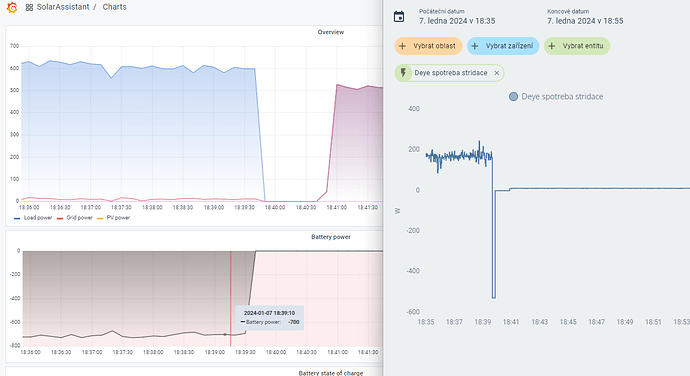Click the red Grid power color swatch

click(x=60, y=218)
